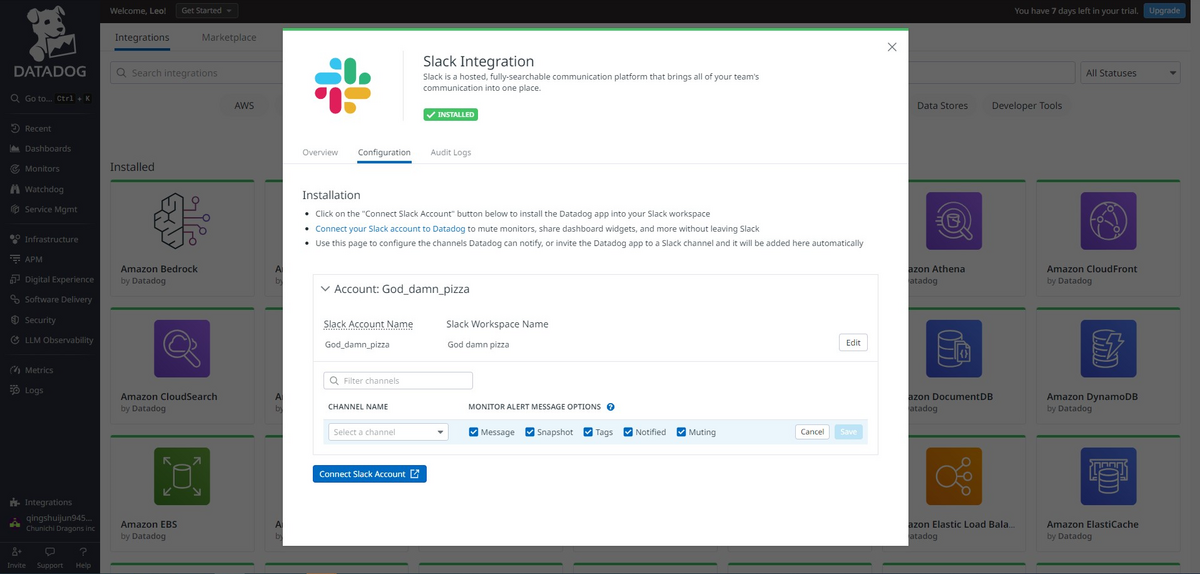Click the Save channel button
Viewport: 1200px width, 574px height.
point(848,432)
